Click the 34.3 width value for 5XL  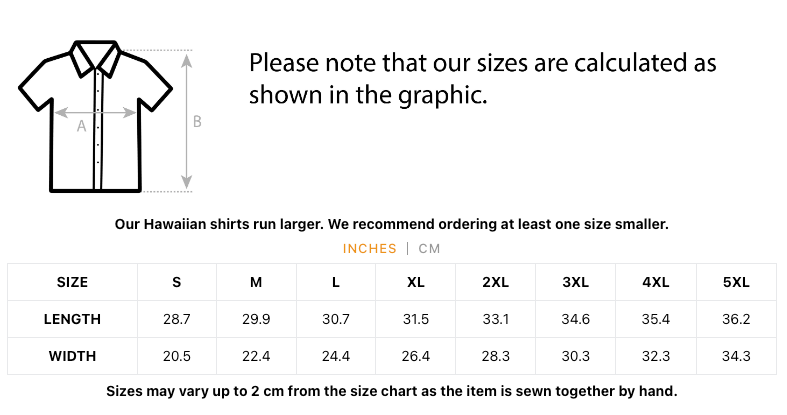click(x=736, y=356)
